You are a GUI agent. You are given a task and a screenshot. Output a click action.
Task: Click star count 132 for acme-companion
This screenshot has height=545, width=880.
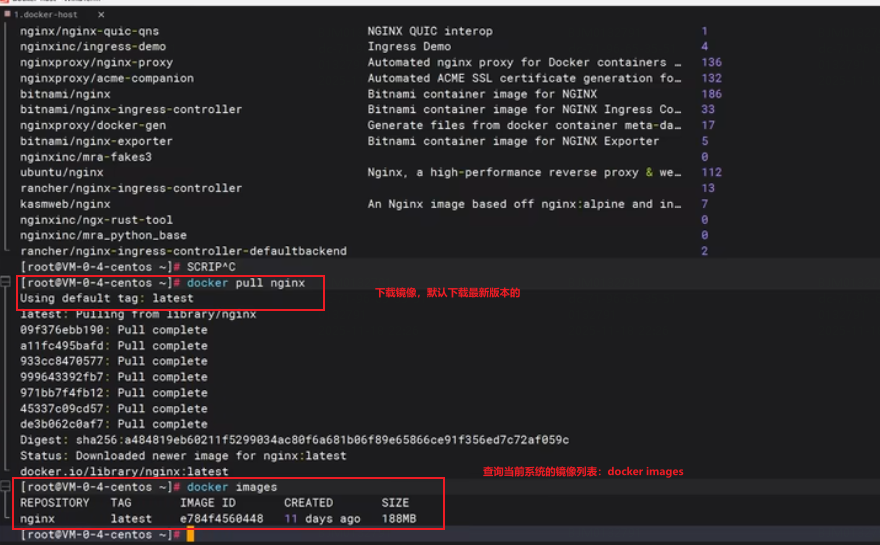pos(711,78)
